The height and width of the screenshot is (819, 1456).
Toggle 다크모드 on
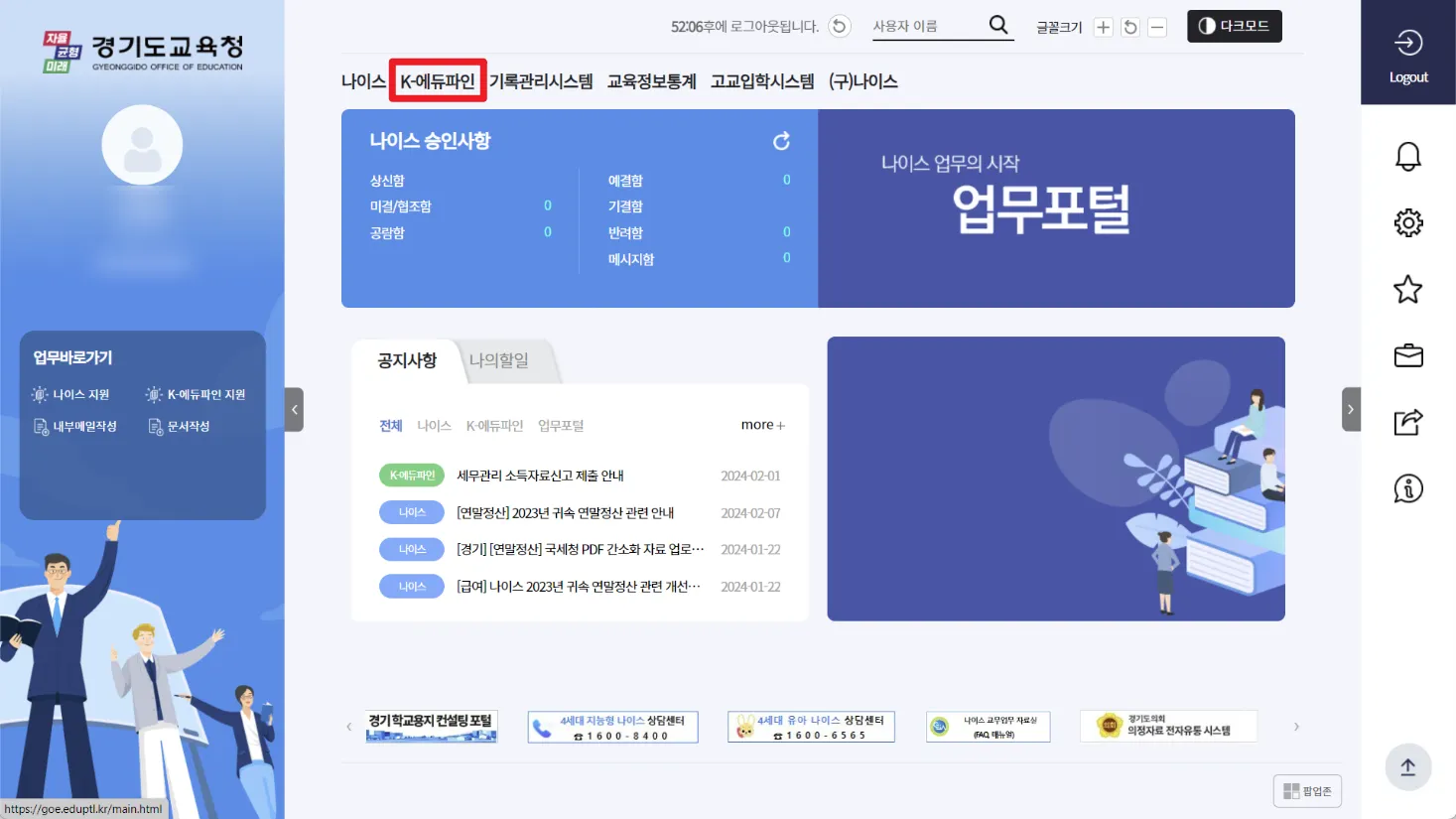click(x=1235, y=26)
